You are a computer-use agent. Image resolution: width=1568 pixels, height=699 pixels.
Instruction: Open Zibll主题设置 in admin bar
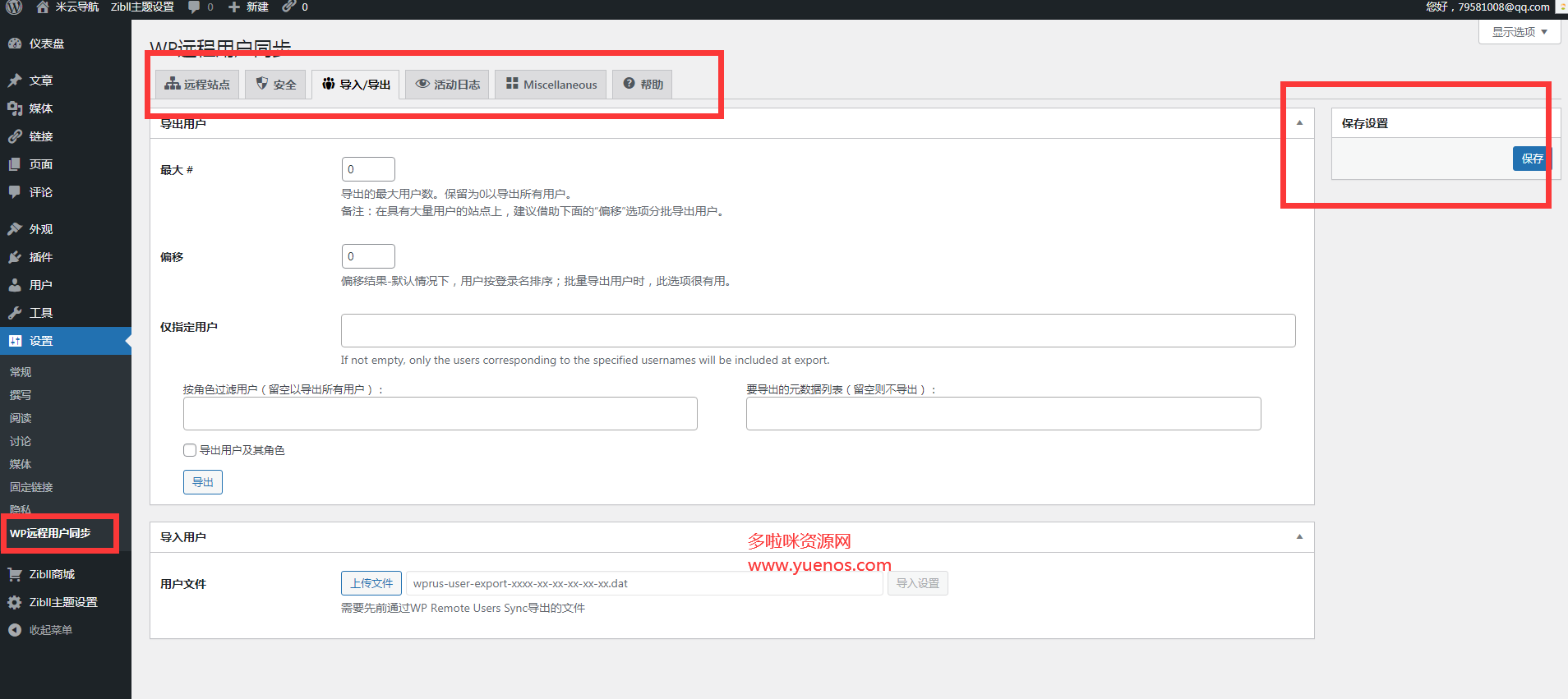(x=142, y=7)
